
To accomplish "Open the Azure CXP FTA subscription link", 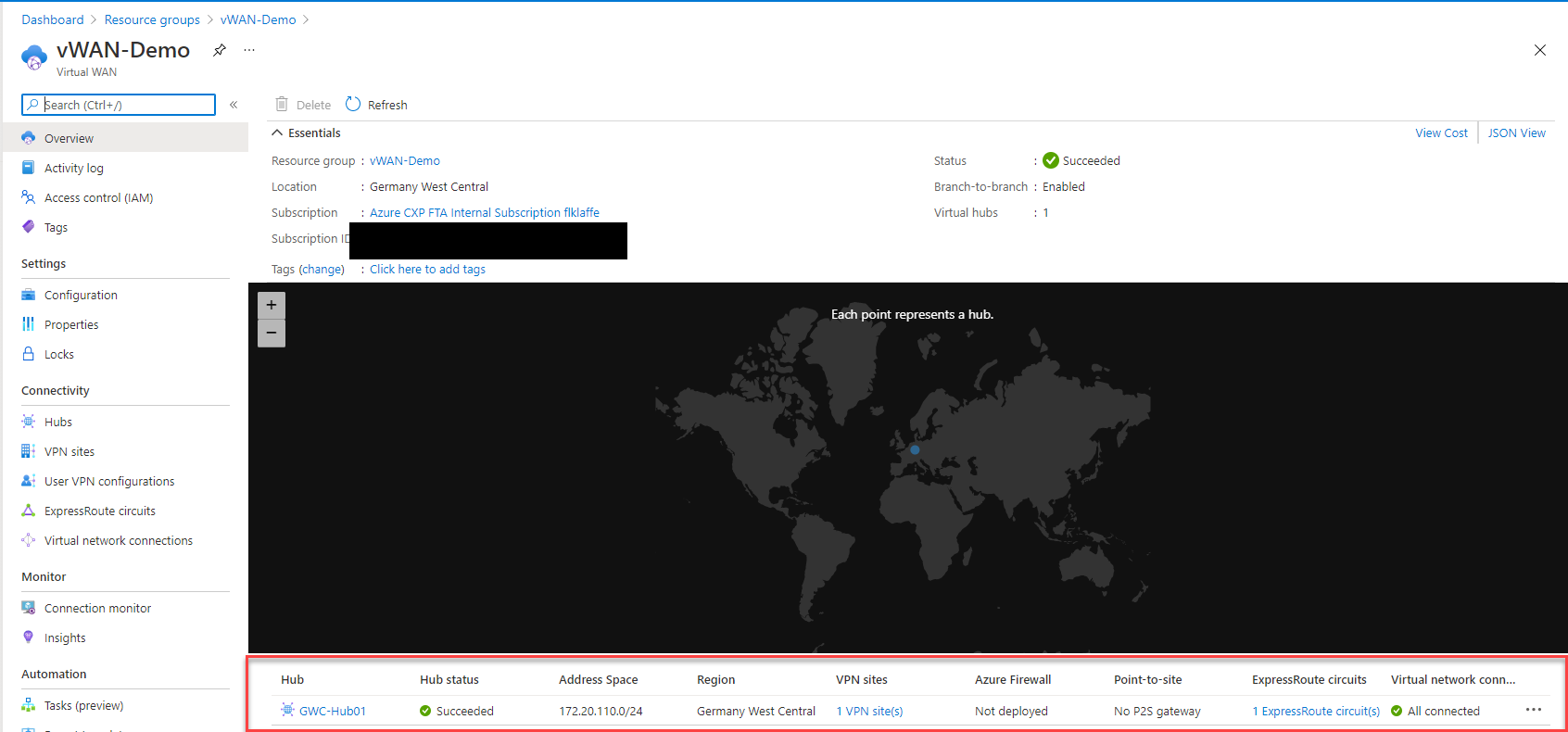I will point(485,212).
